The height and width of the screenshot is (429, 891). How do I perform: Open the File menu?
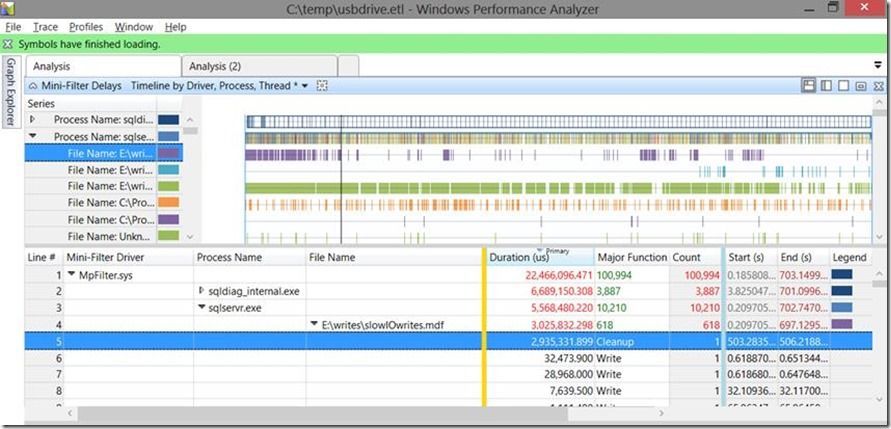click(x=13, y=27)
